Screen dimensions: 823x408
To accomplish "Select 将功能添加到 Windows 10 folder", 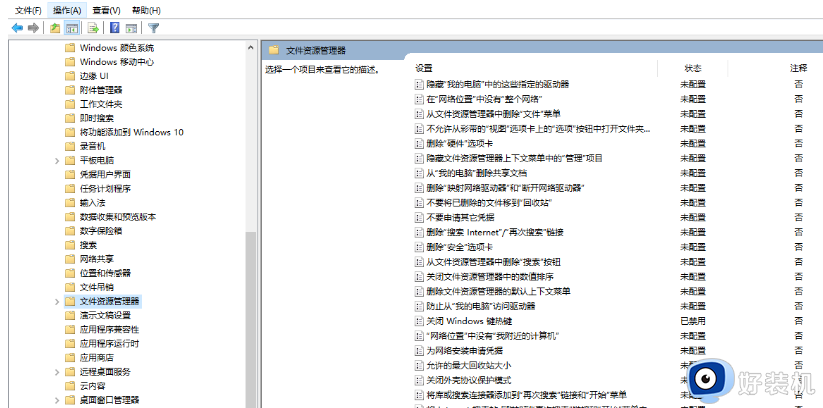I will pos(124,132).
